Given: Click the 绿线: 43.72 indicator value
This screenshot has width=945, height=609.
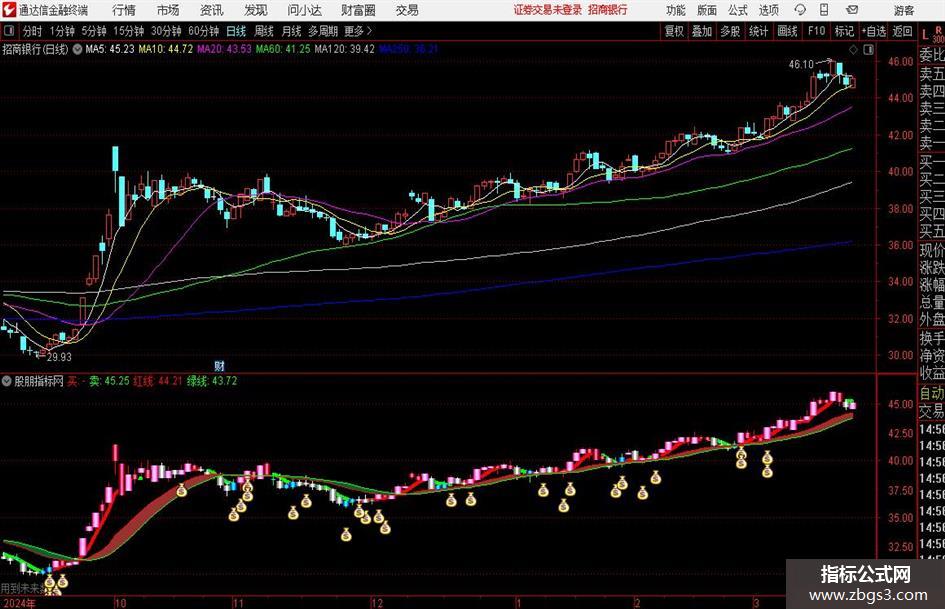Looking at the screenshot, I should click(x=212, y=381).
